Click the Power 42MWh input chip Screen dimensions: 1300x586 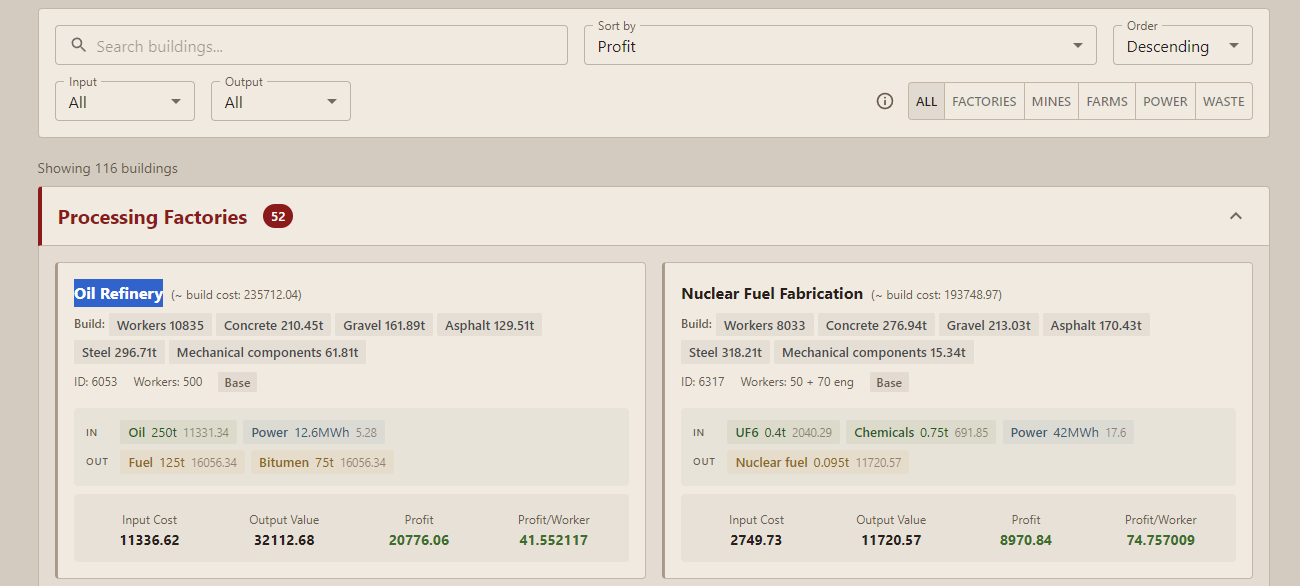[1069, 433]
